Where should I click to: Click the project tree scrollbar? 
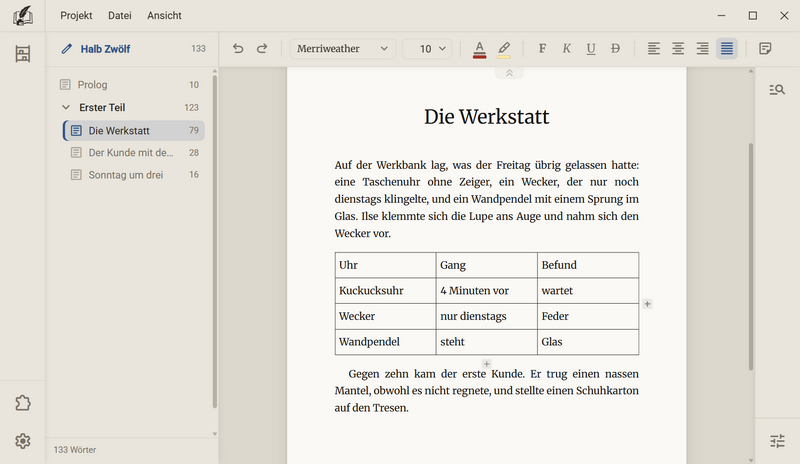point(215,241)
